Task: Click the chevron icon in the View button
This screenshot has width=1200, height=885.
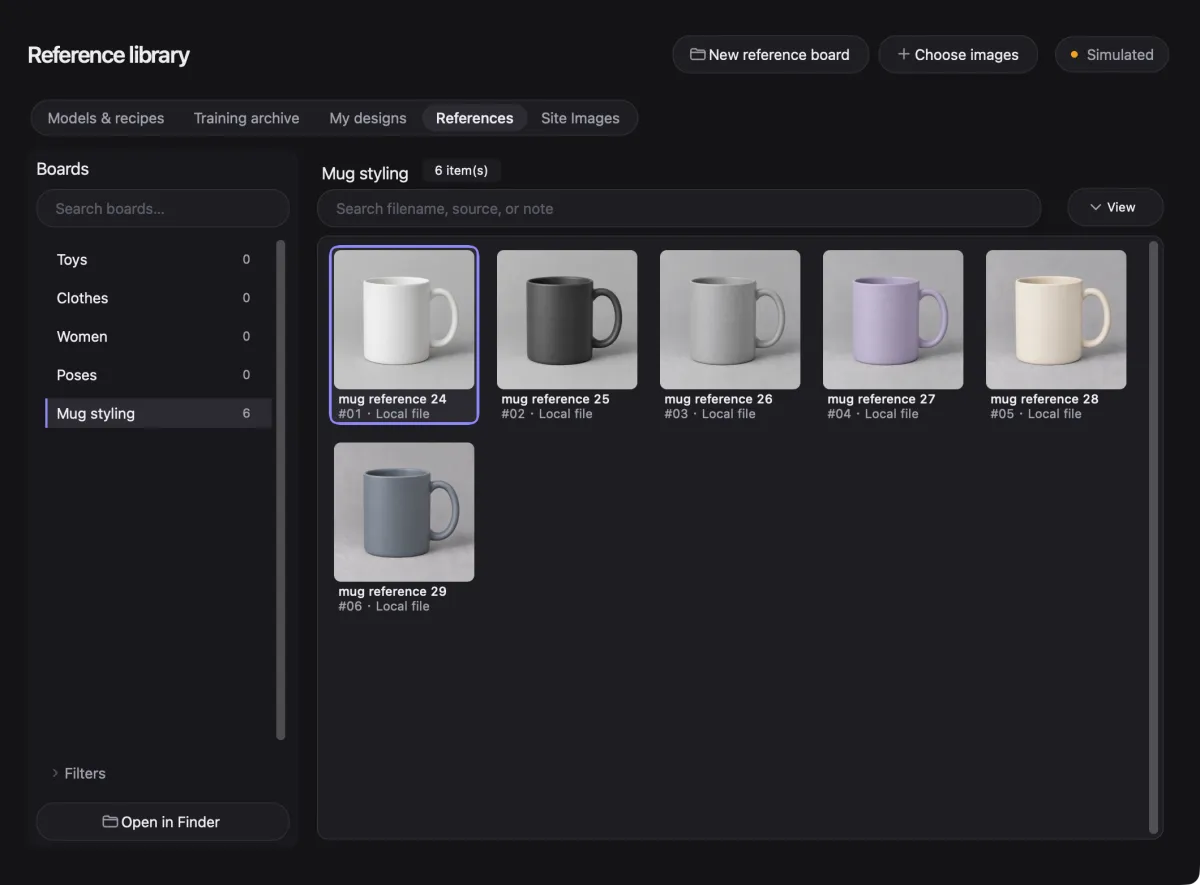Action: (1096, 208)
